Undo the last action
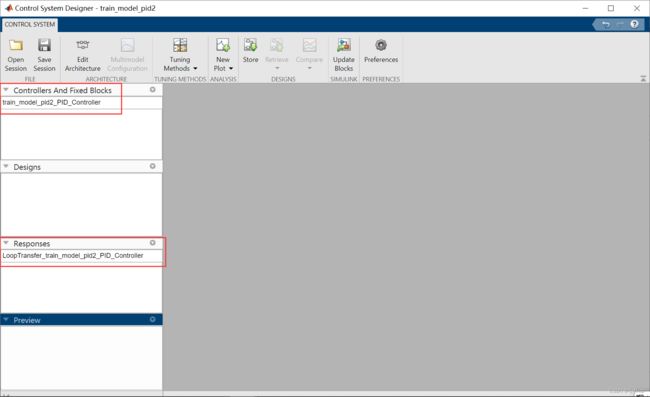Image resolution: width=650 pixels, height=397 pixels. 606,24
